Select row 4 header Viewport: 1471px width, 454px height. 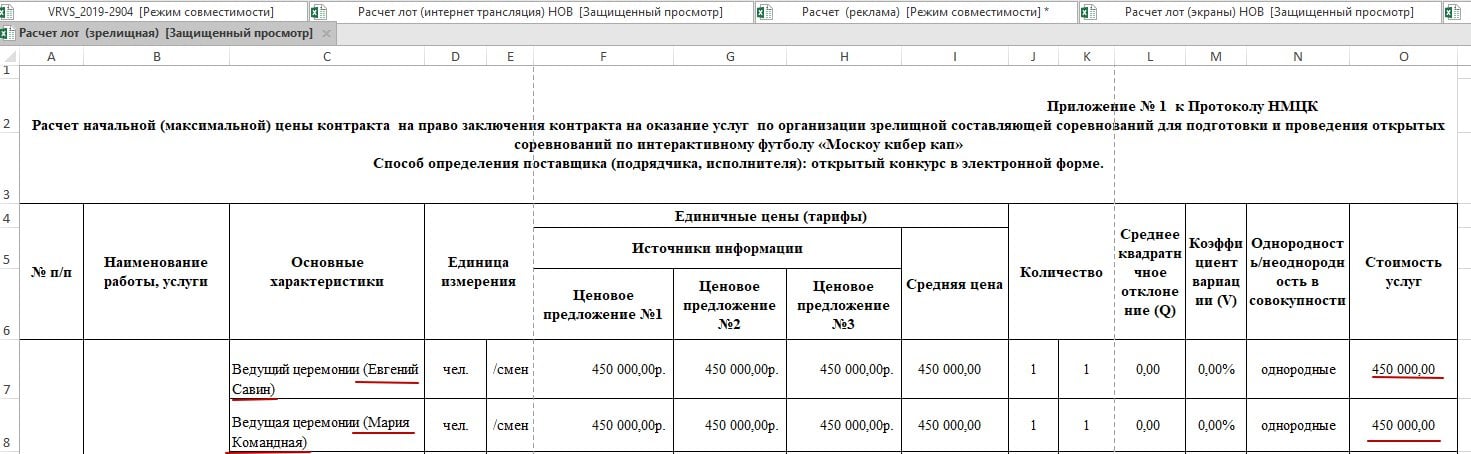[x=9, y=215]
